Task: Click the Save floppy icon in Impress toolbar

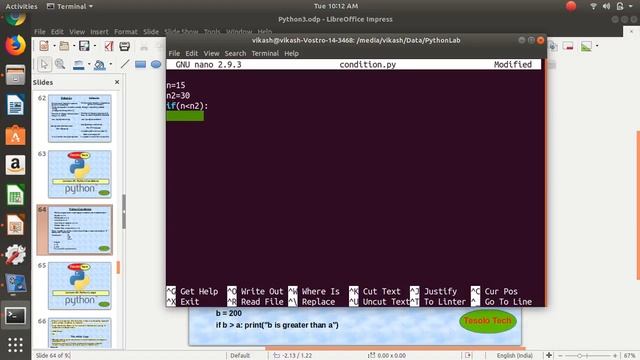Action: tap(84, 46)
